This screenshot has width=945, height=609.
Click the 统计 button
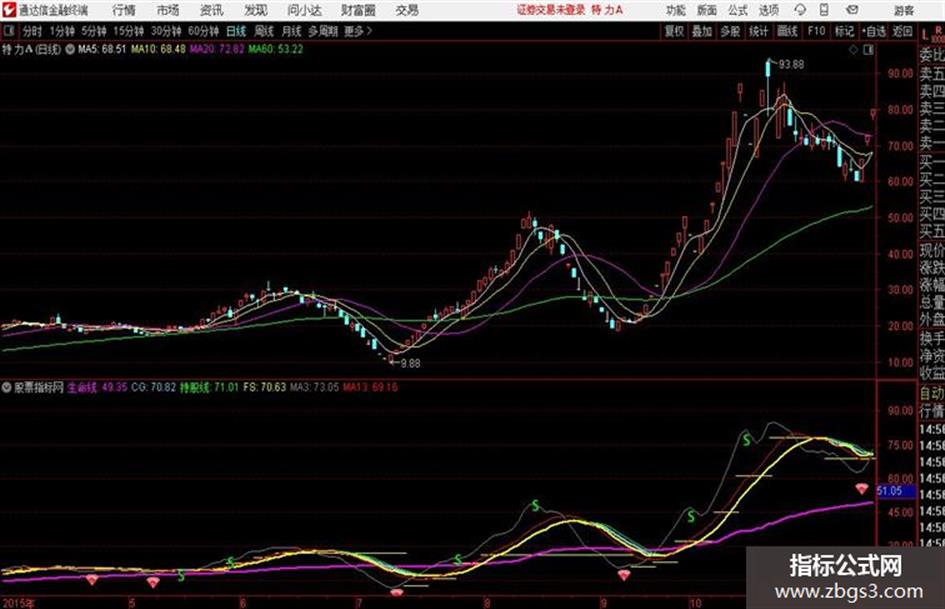(x=759, y=31)
